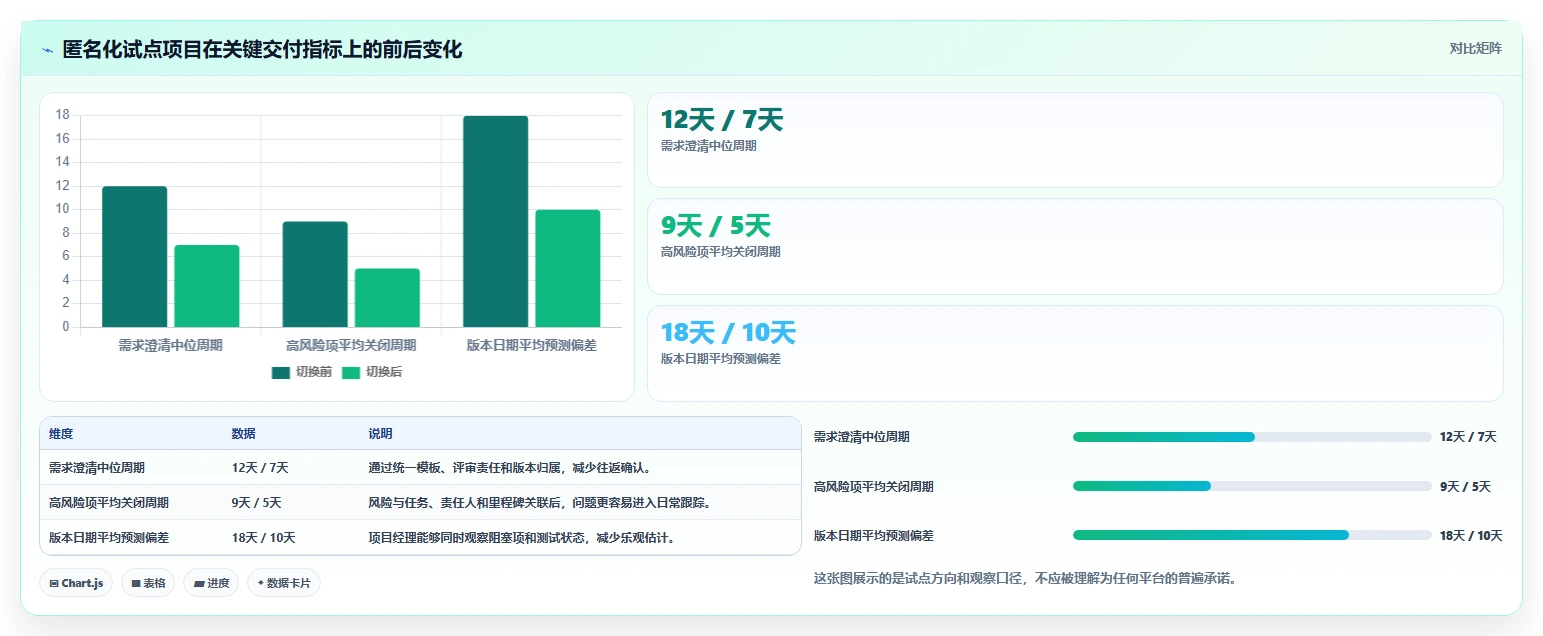Select the 切换后 bar for 高风险项平均关闭周期
Screen dimensions: 1543x636
[x=387, y=298]
